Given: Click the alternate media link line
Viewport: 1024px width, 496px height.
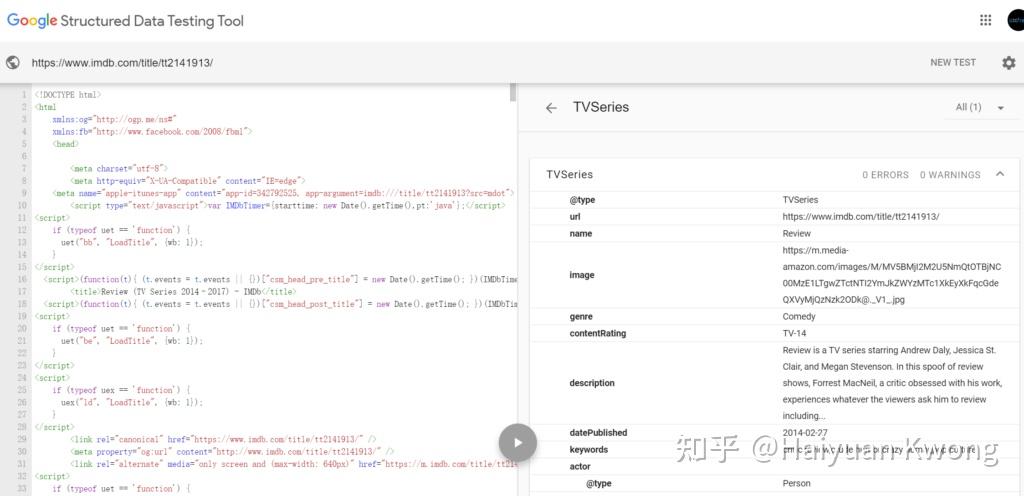Looking at the screenshot, I should point(293,464).
